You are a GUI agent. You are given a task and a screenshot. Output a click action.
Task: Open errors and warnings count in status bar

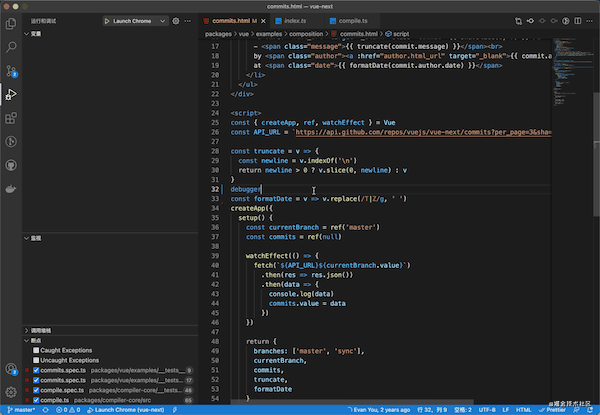(68, 410)
